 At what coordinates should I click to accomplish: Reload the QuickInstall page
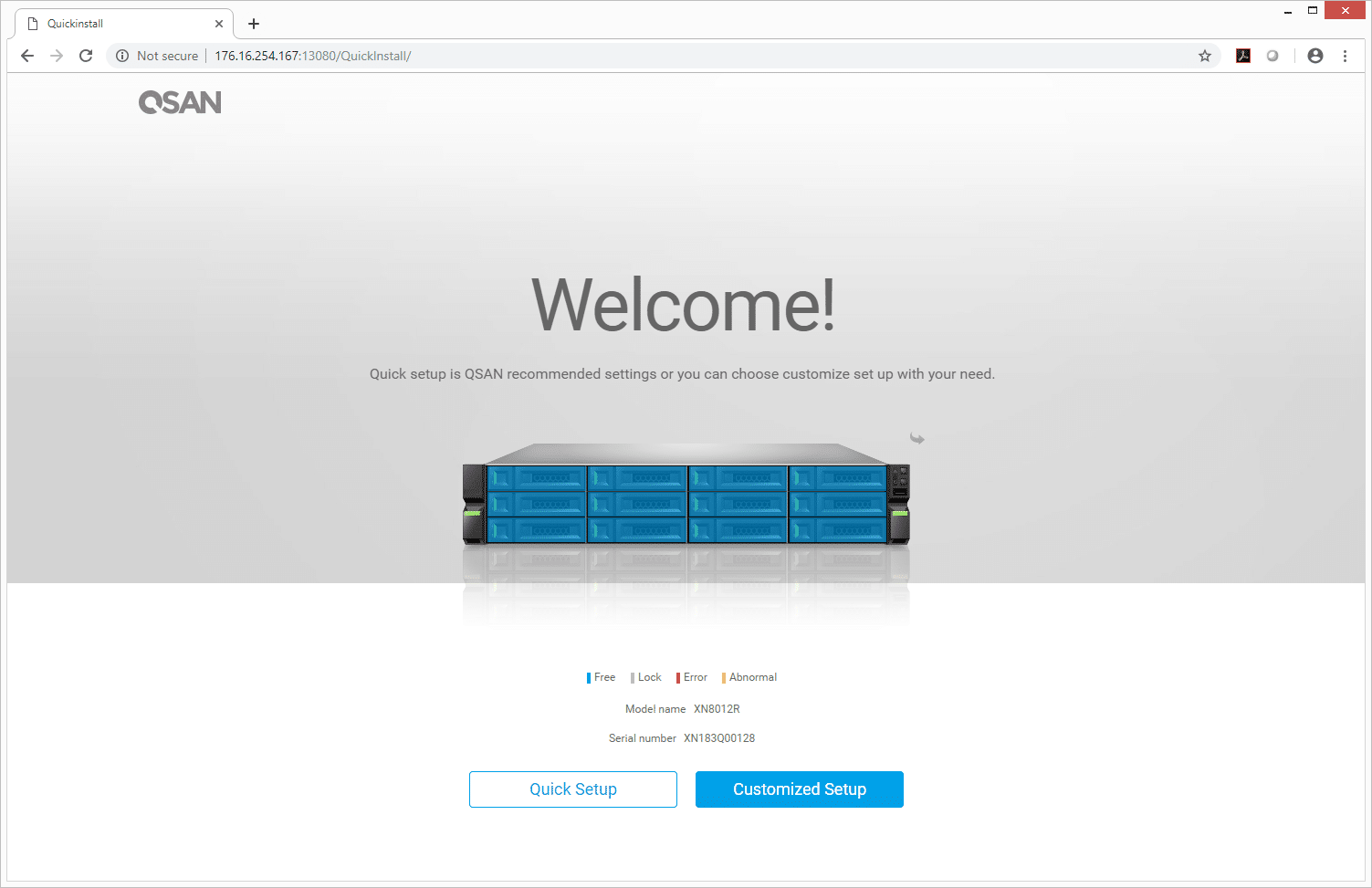pos(86,56)
